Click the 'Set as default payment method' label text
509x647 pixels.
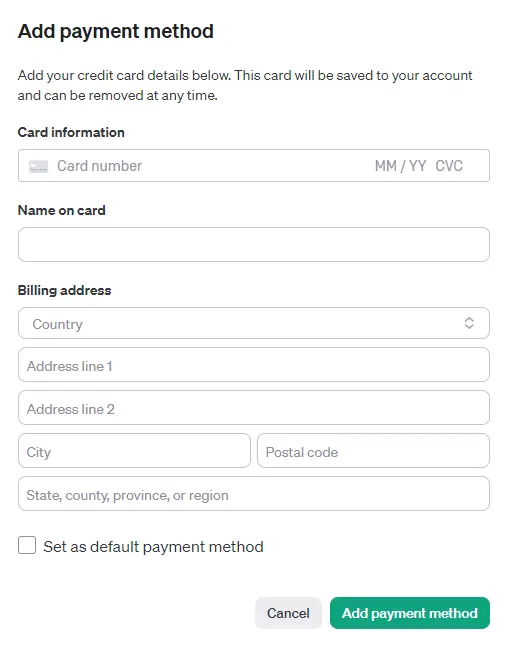coord(153,547)
